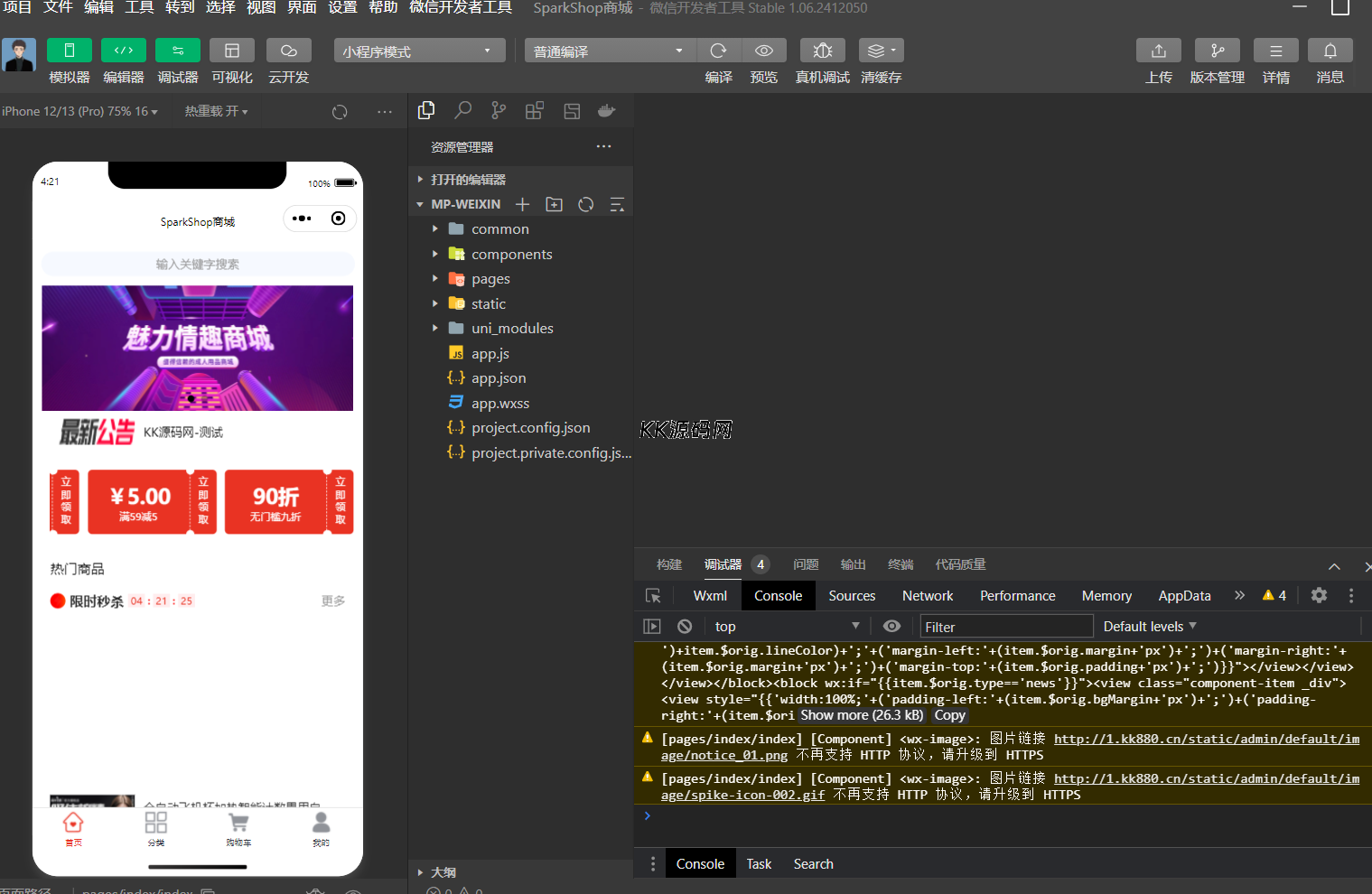Screen dimensions: 1372x894
Task: Toggle the Debugger panel button
Action: point(178,51)
